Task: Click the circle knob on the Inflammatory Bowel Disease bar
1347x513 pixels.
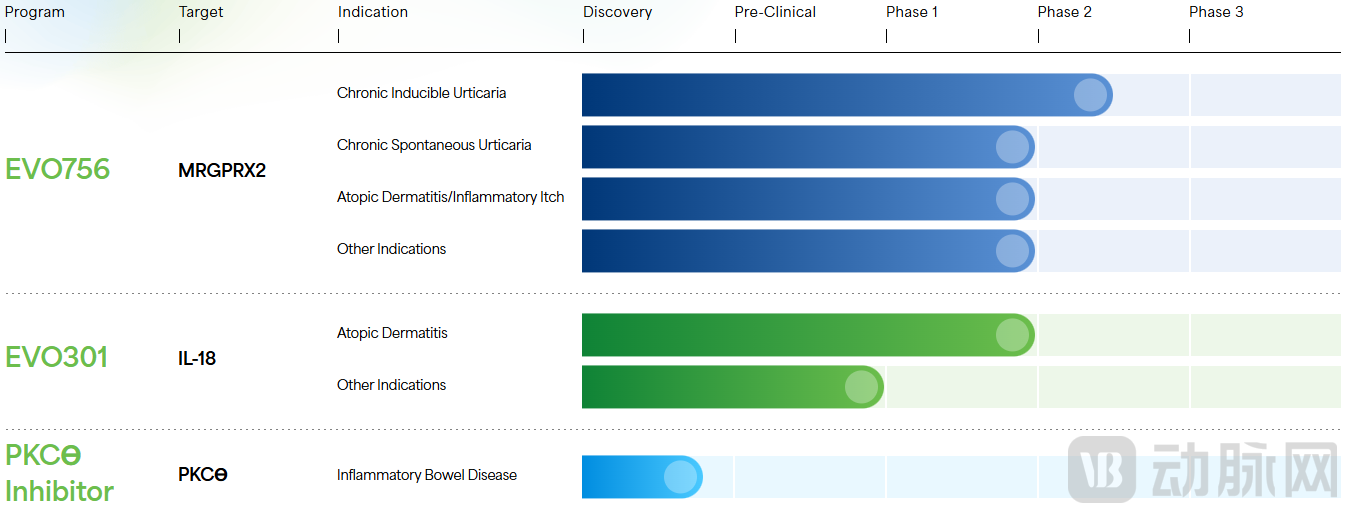Action: pos(680,477)
